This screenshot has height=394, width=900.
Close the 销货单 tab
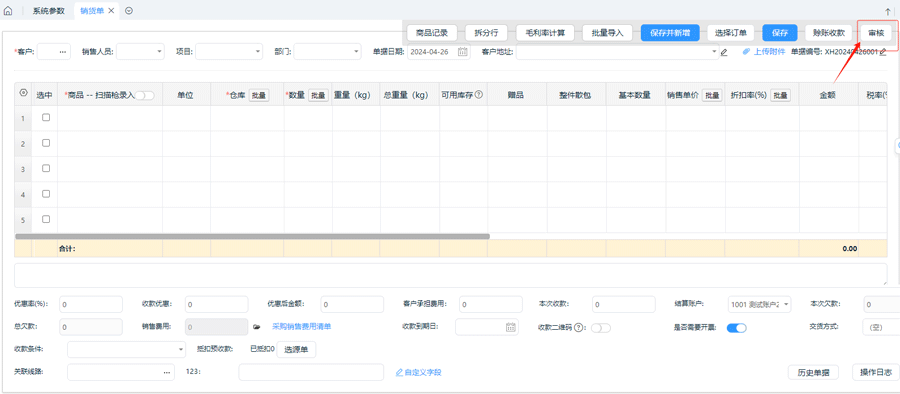[x=111, y=11]
